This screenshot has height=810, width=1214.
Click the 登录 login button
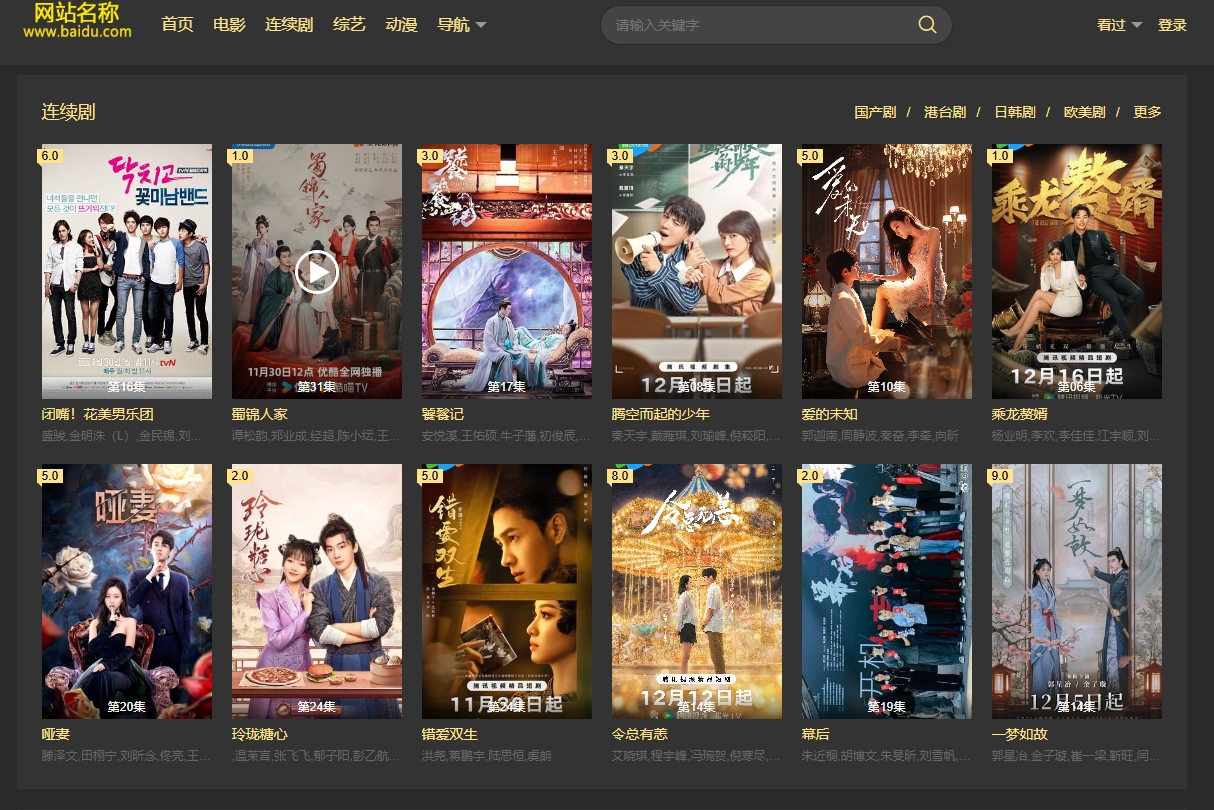coord(1172,25)
